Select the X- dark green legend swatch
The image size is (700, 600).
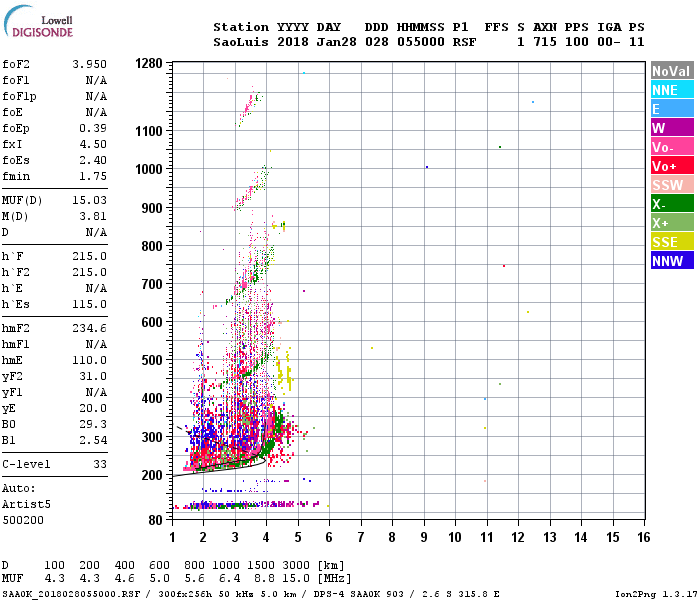(672, 204)
